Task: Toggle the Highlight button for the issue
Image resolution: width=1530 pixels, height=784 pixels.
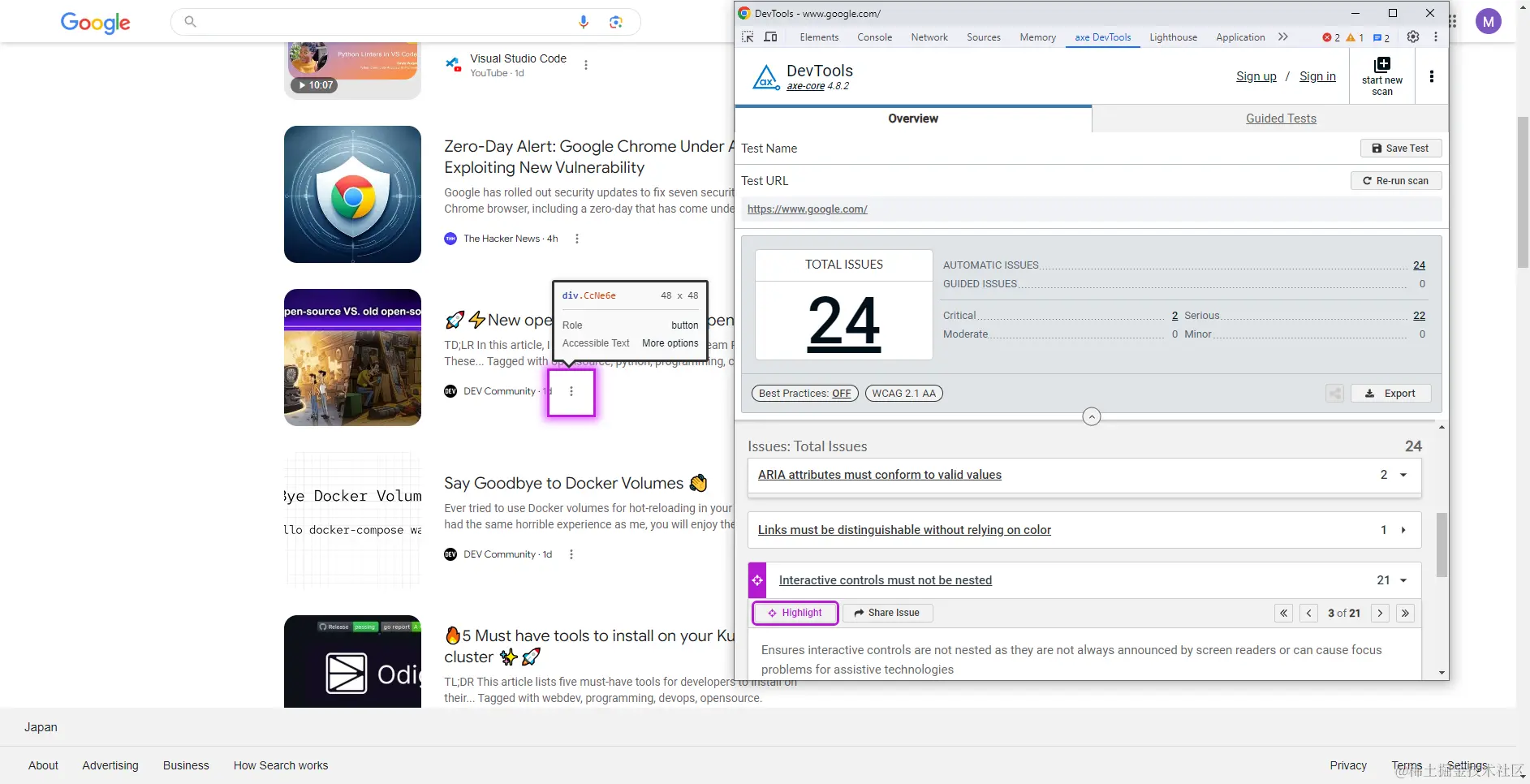Action: click(795, 613)
